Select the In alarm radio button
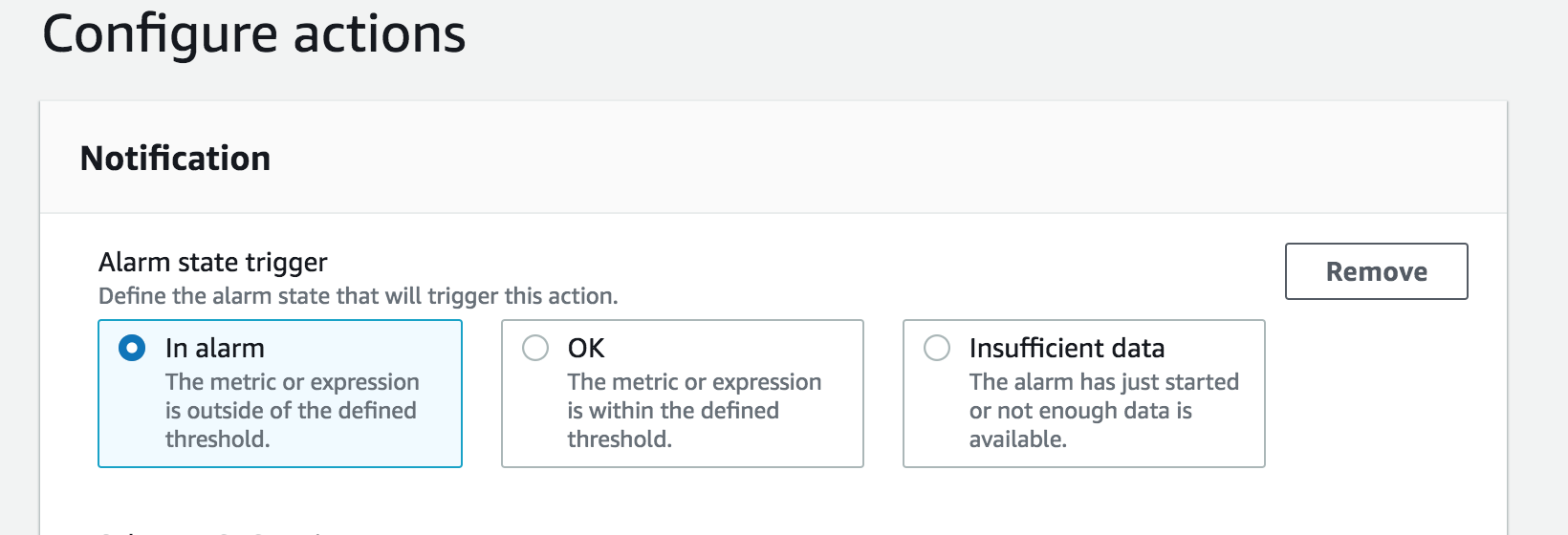 [x=132, y=348]
